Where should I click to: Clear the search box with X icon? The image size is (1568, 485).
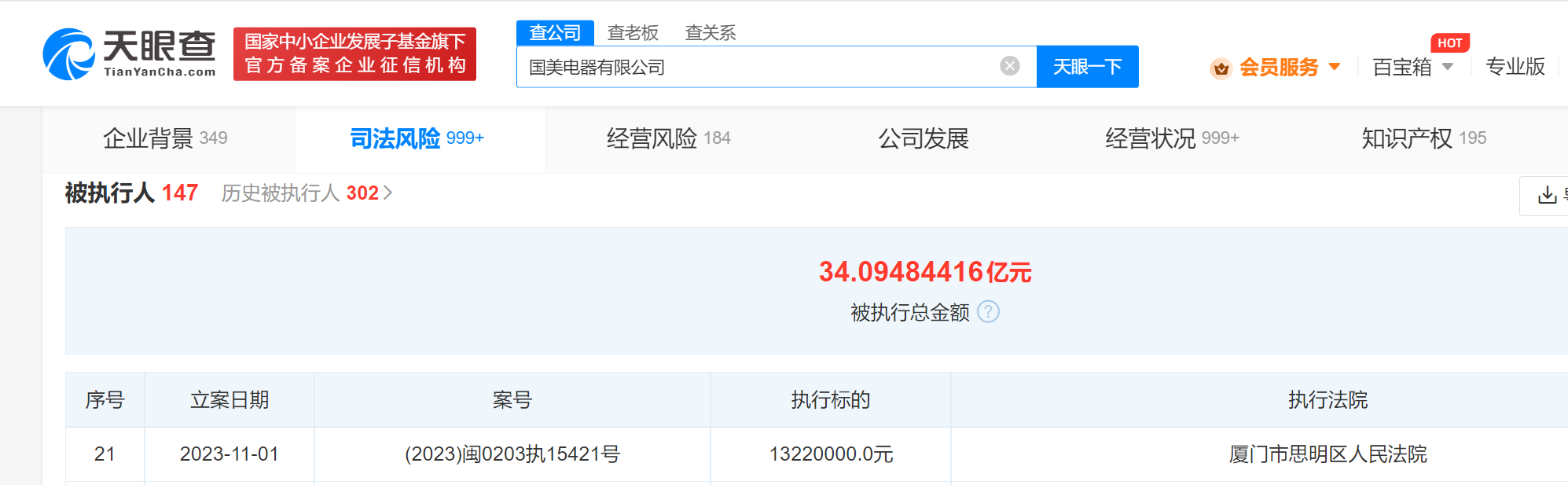tap(1010, 66)
